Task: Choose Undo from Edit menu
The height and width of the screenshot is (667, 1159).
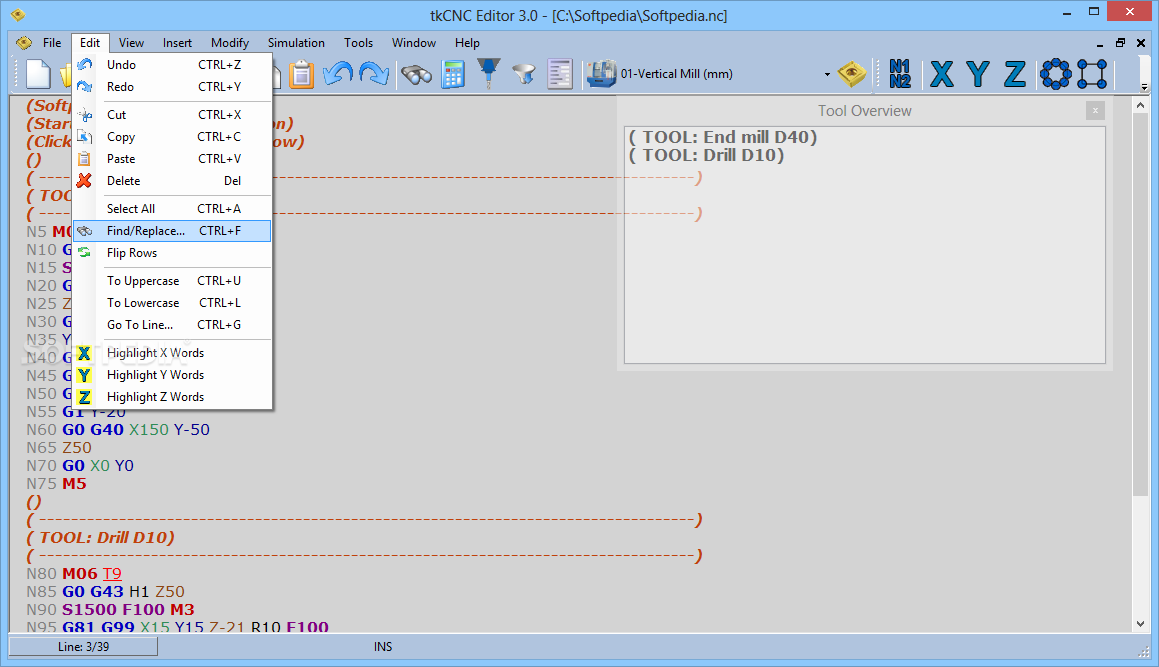Action: click(172, 65)
